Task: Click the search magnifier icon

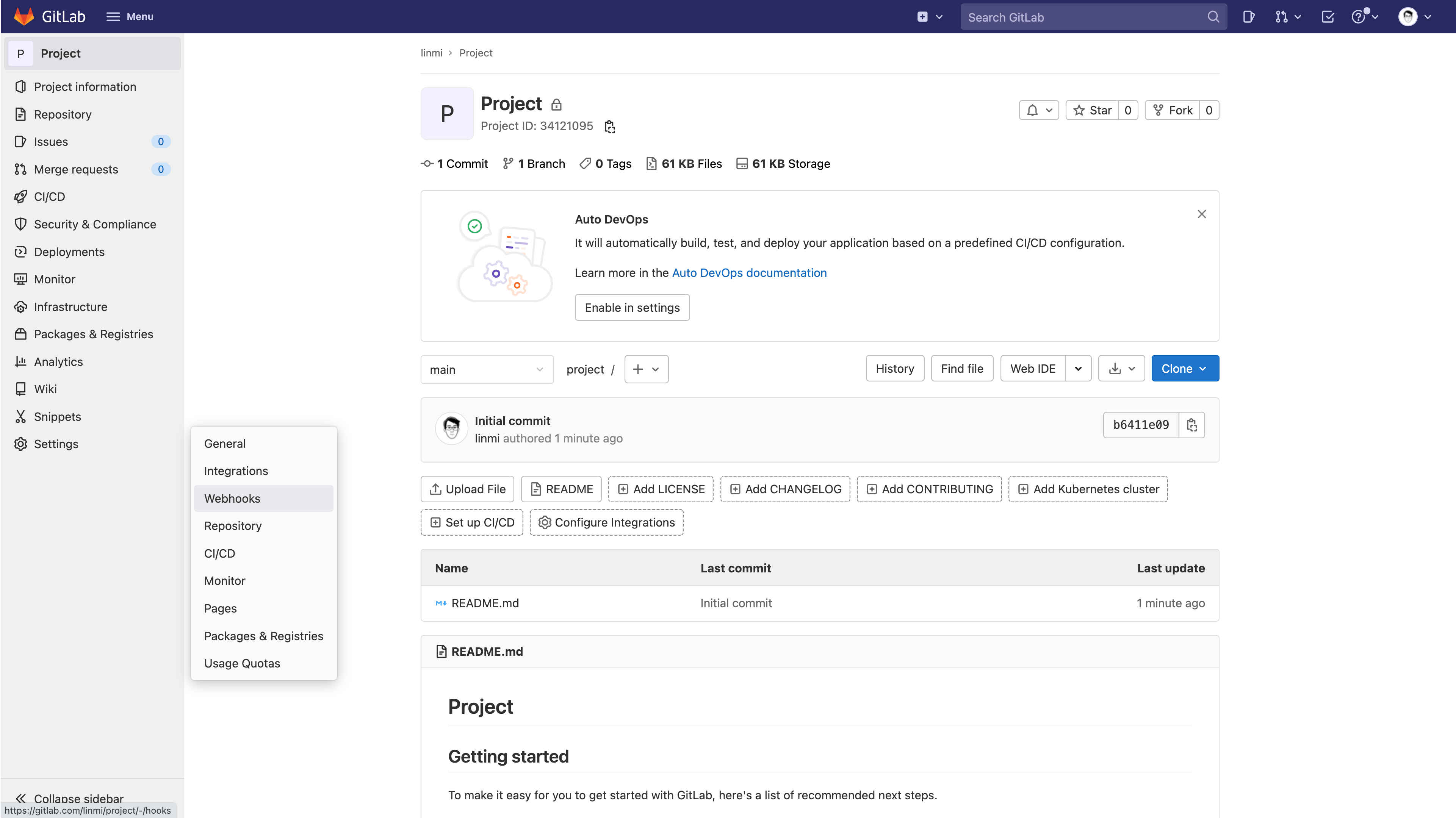Action: [x=1213, y=17]
